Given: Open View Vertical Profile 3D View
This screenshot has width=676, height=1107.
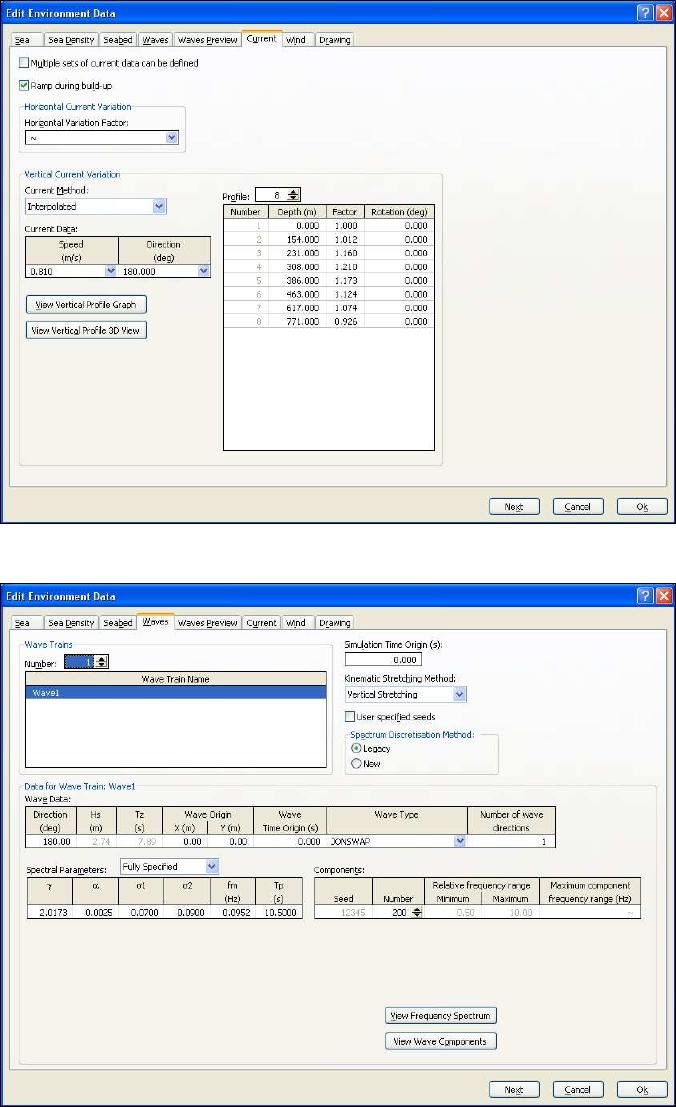Looking at the screenshot, I should coord(87,330).
